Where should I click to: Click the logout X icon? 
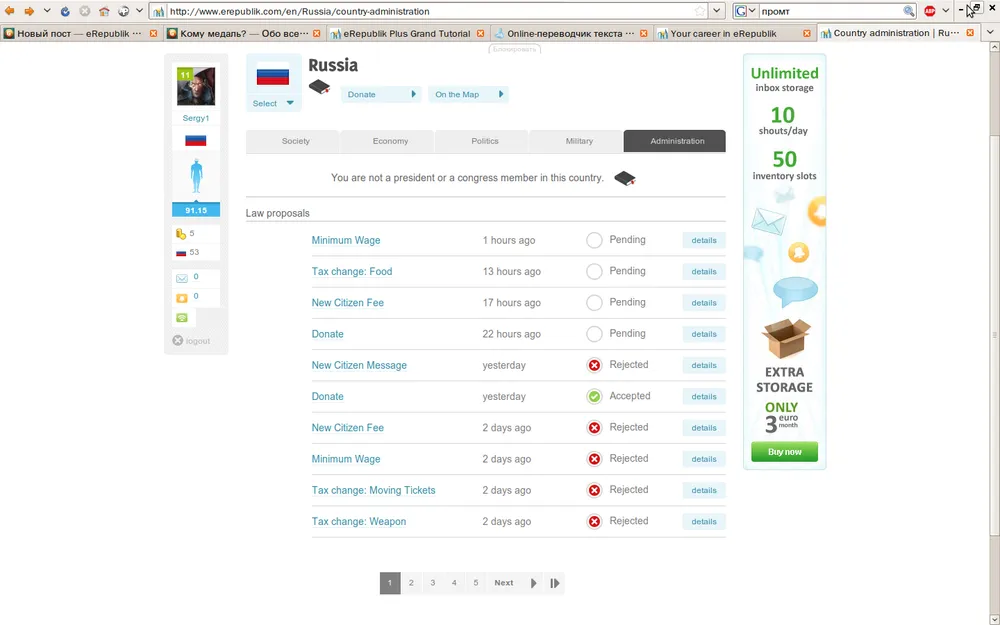pos(177,341)
